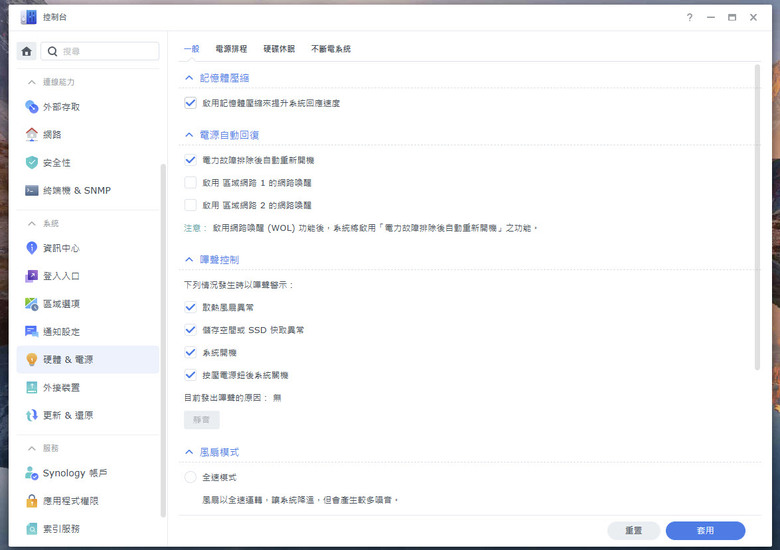Viewport: 780px width, 550px height.
Task: Collapse the 電源自動回復 section
Action: pos(189,135)
